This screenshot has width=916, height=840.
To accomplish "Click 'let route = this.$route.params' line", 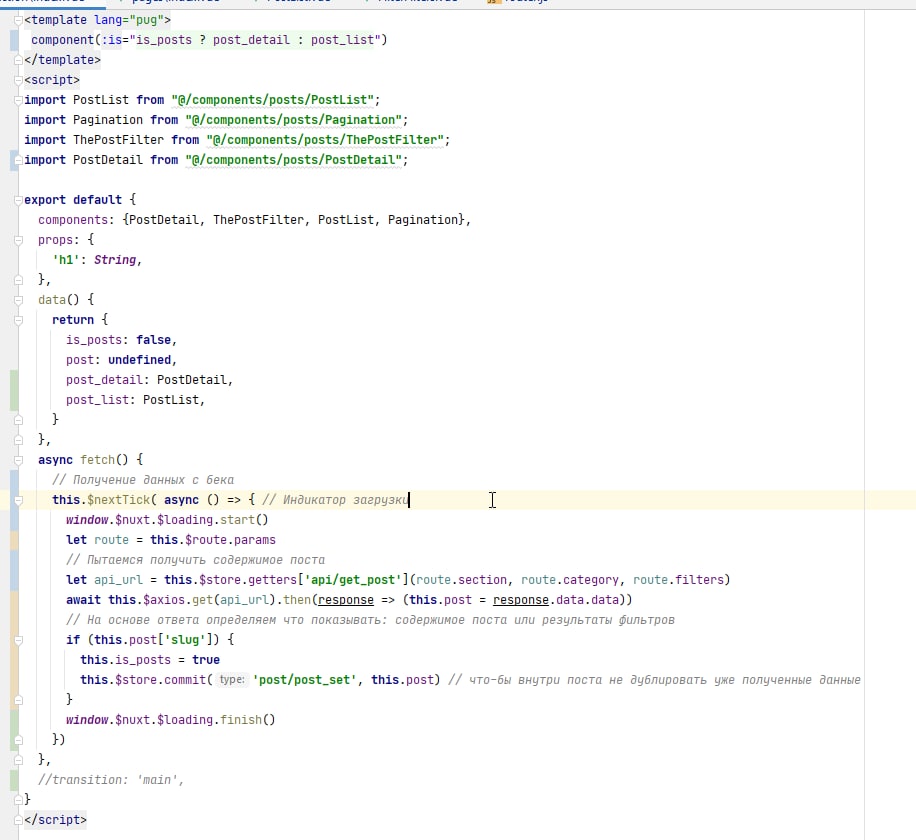I will [x=171, y=540].
